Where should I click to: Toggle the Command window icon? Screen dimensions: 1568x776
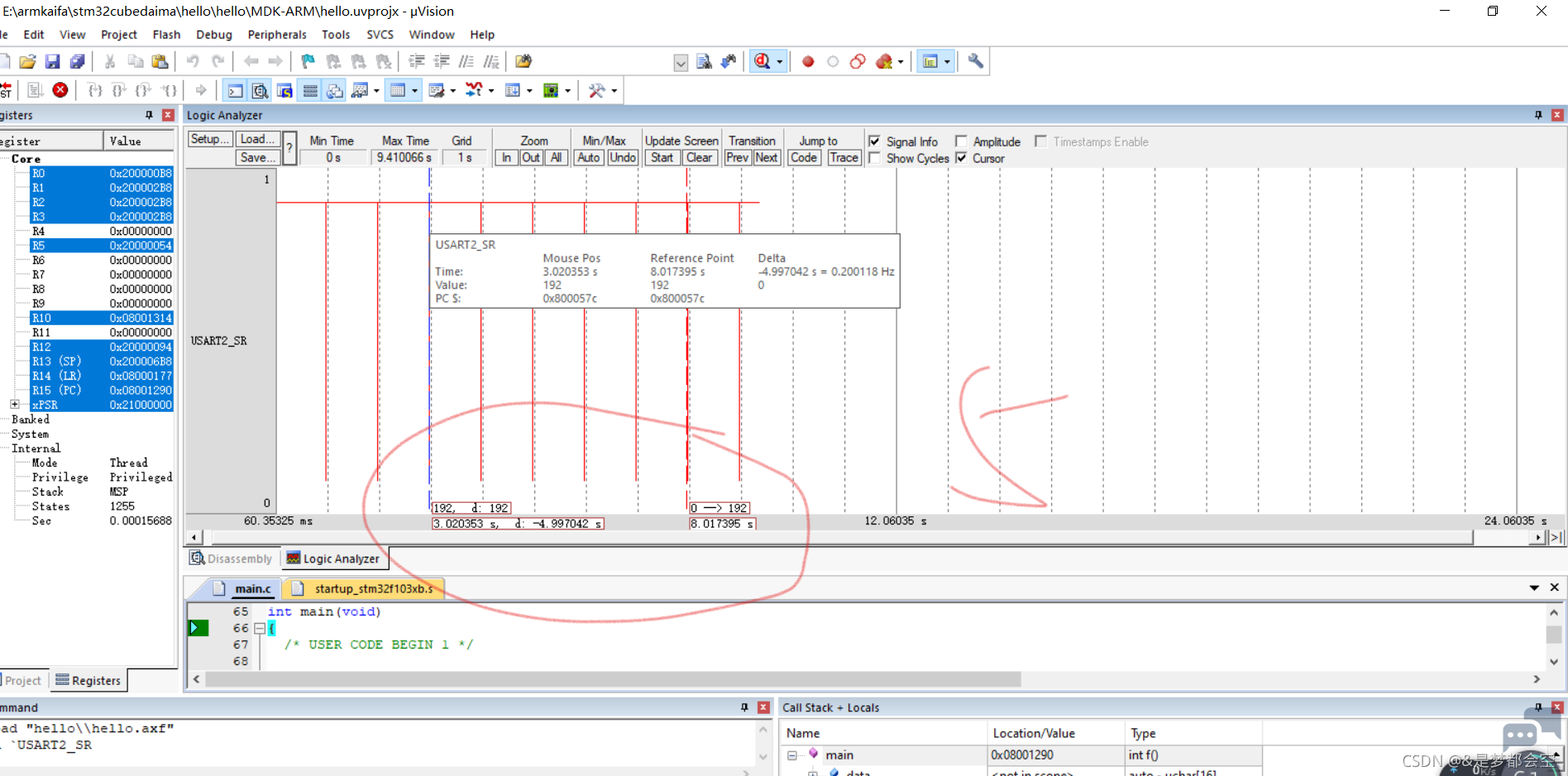pos(236,90)
